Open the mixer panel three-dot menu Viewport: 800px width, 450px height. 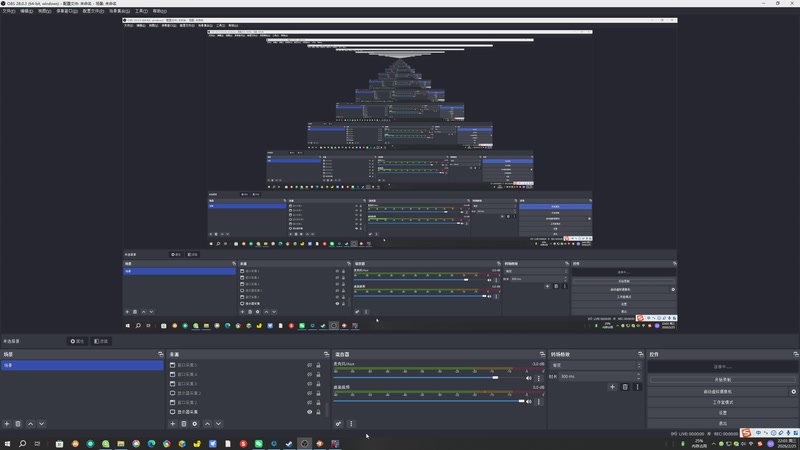click(351, 423)
